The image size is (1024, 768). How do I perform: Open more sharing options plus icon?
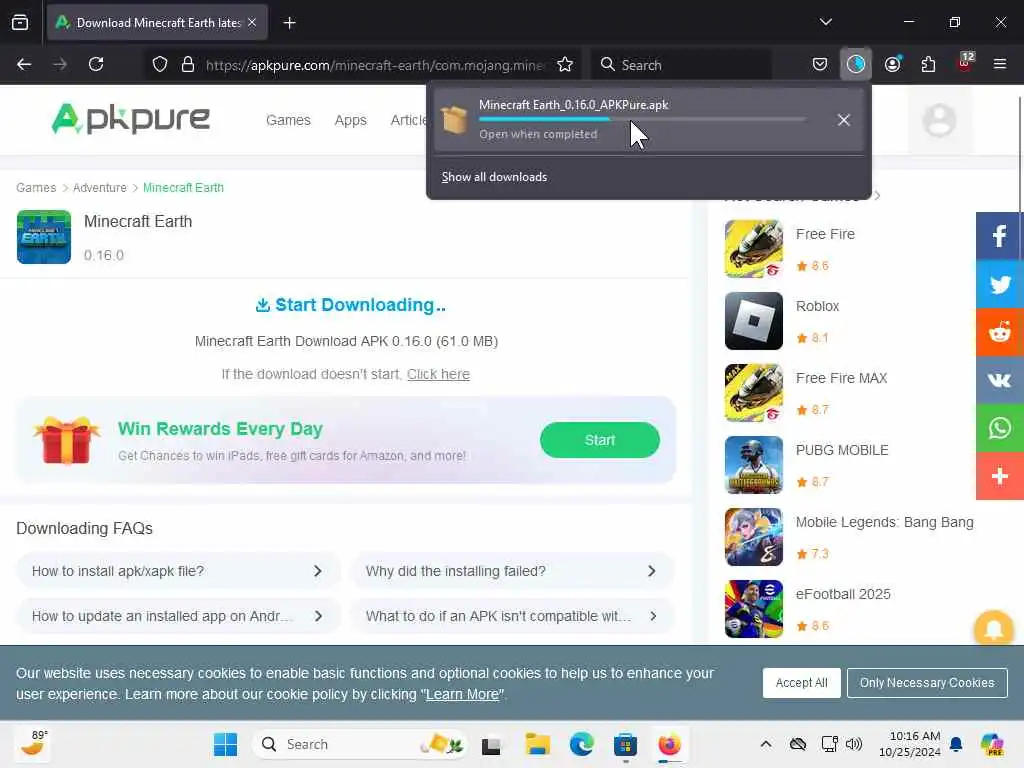[x=1000, y=476]
